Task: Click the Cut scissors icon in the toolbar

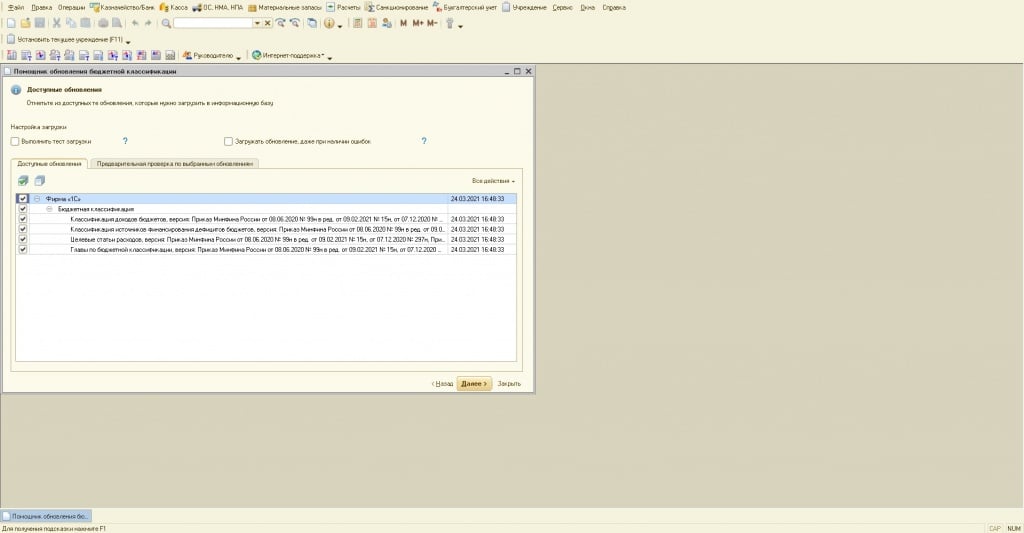Action: pyautogui.click(x=57, y=23)
